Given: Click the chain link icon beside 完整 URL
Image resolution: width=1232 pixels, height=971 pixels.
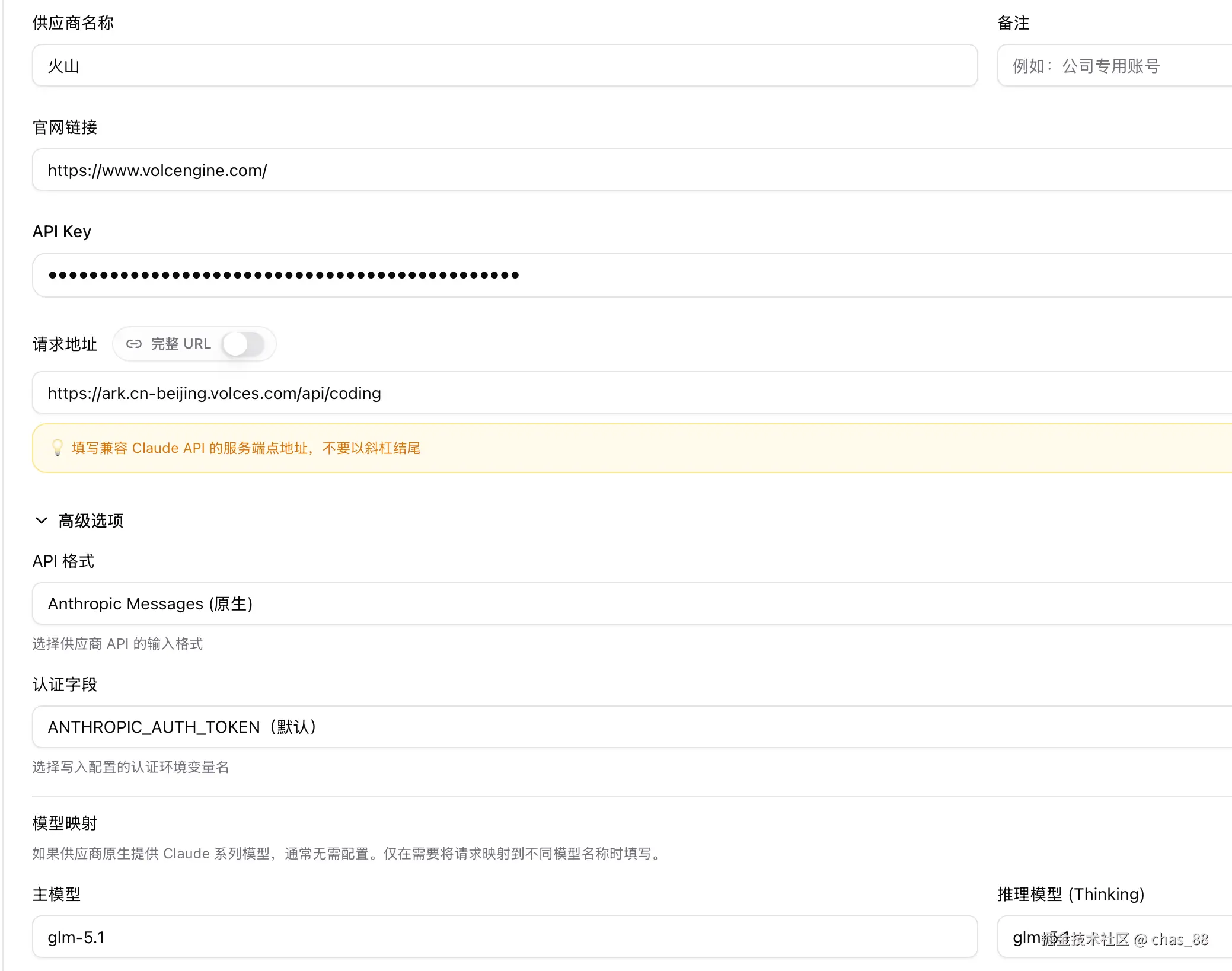Looking at the screenshot, I should [134, 344].
